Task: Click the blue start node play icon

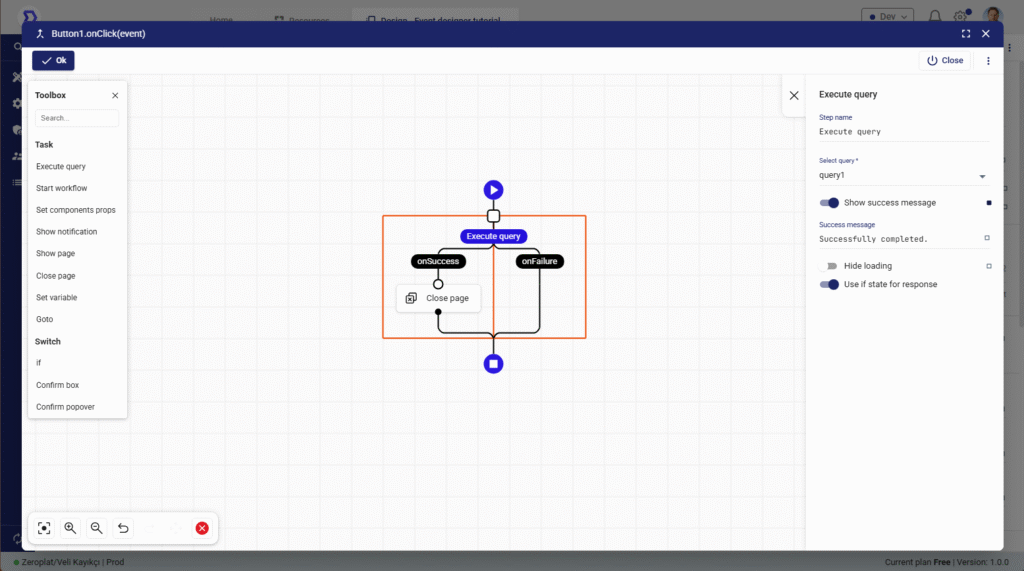Action: [x=493, y=190]
